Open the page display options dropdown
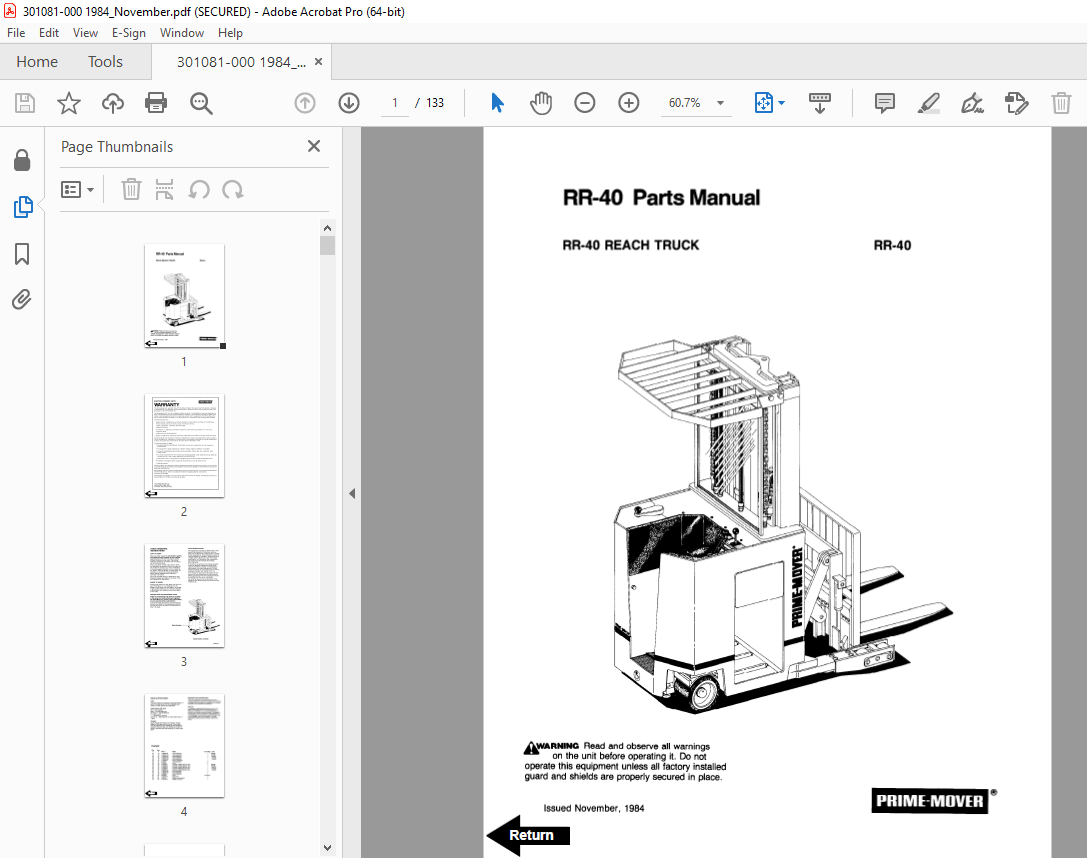 point(781,102)
